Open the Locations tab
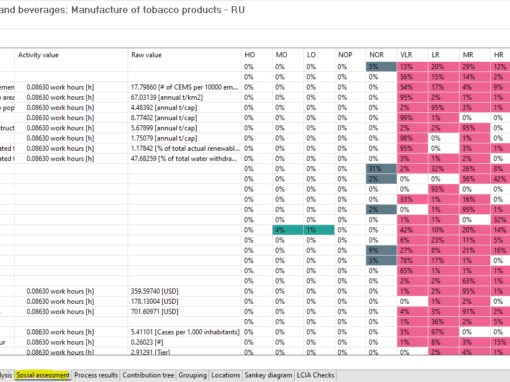The image size is (510, 382). pos(226,375)
